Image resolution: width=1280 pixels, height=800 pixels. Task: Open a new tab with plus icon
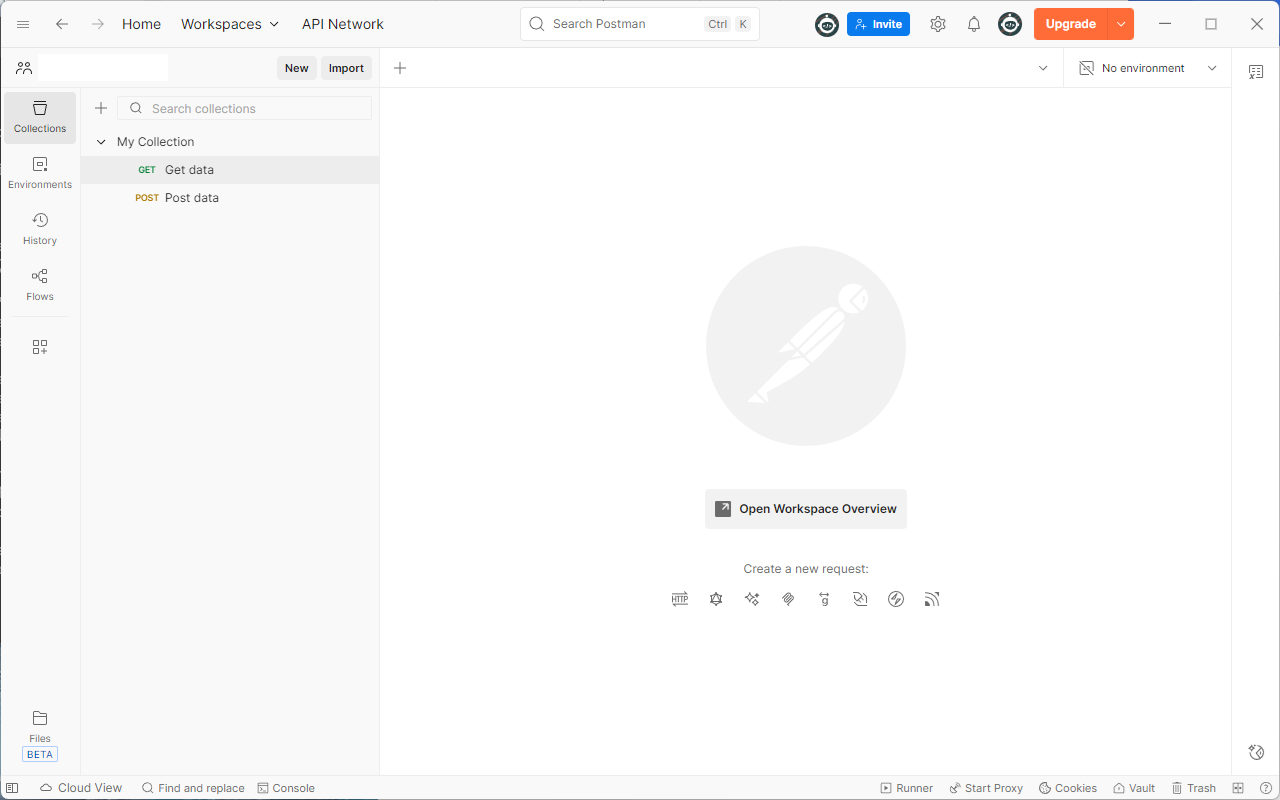(x=400, y=68)
